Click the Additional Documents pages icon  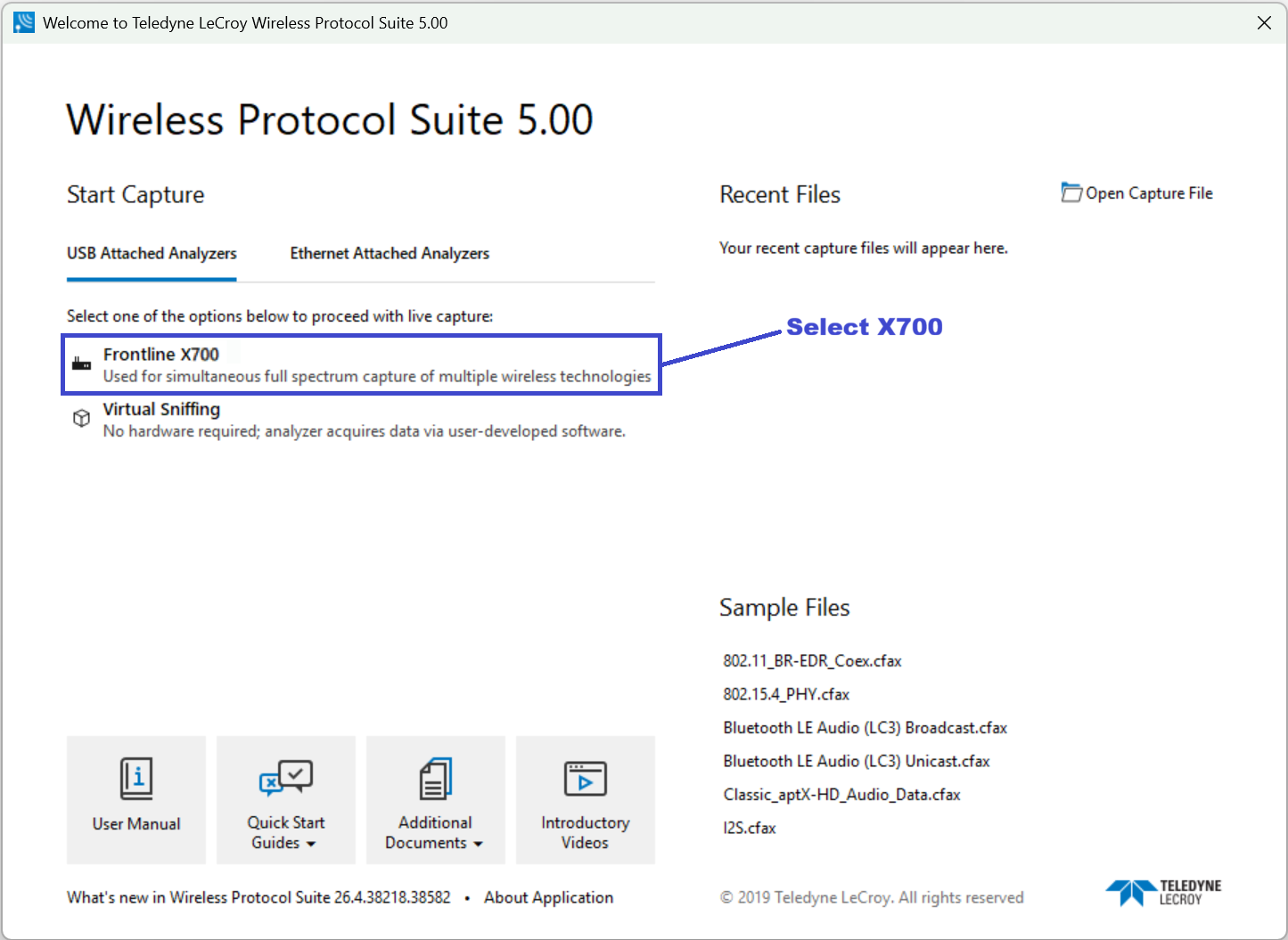coord(436,779)
